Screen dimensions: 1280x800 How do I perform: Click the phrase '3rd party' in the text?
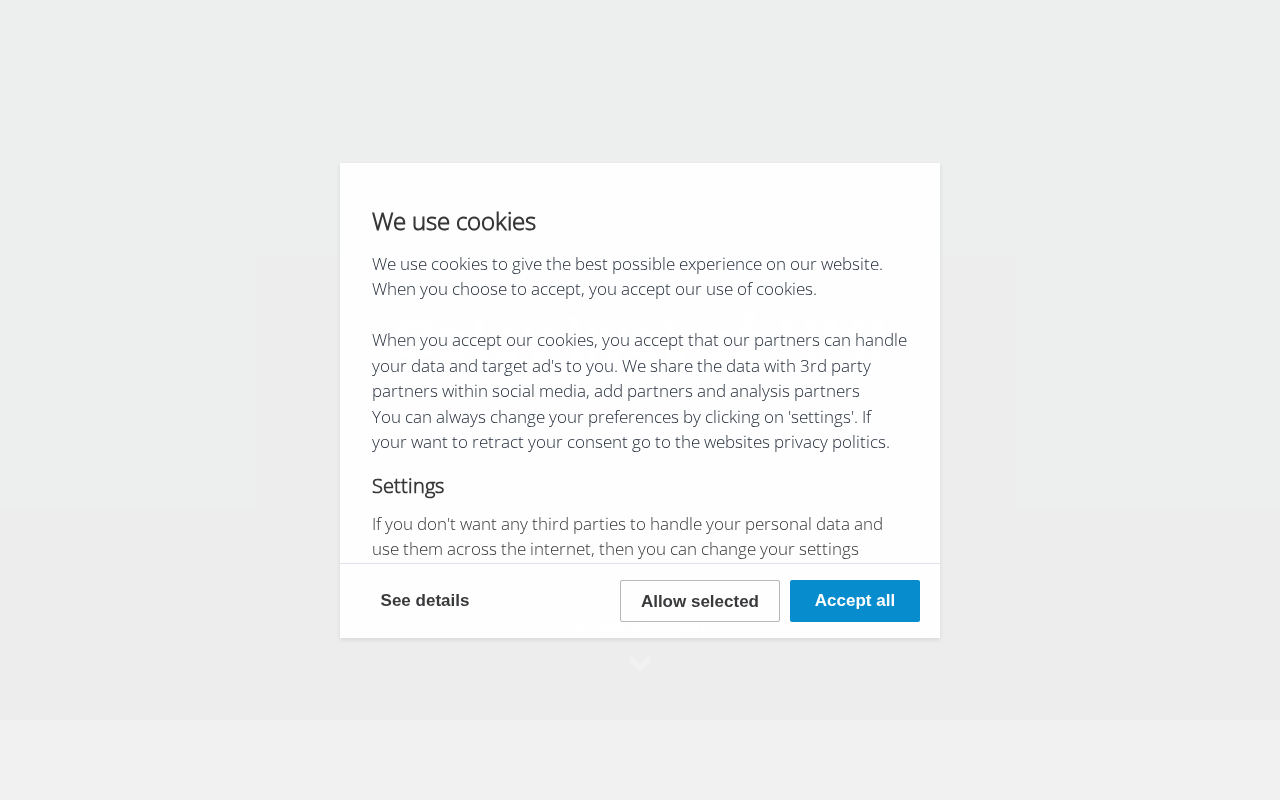pos(835,366)
